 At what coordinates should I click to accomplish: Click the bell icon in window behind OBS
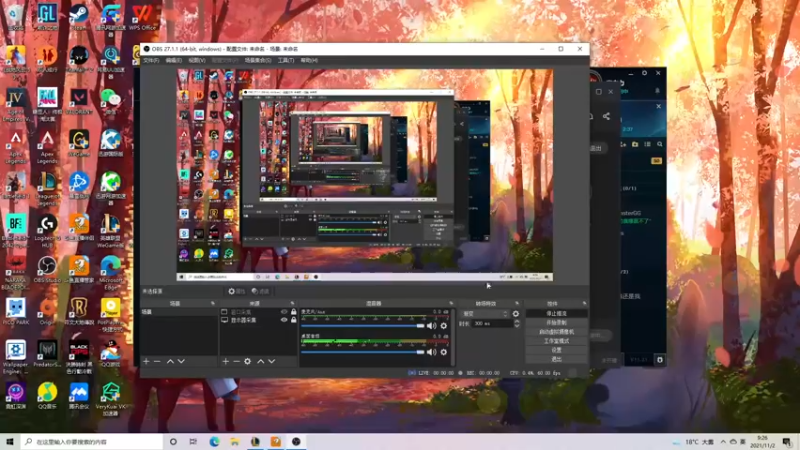(657, 91)
